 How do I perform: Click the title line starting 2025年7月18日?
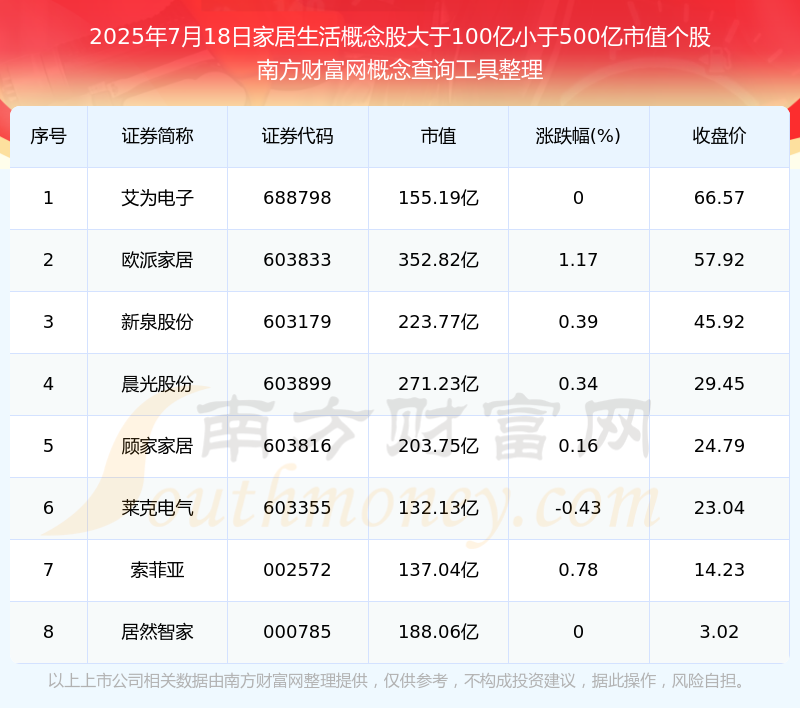[400, 37]
